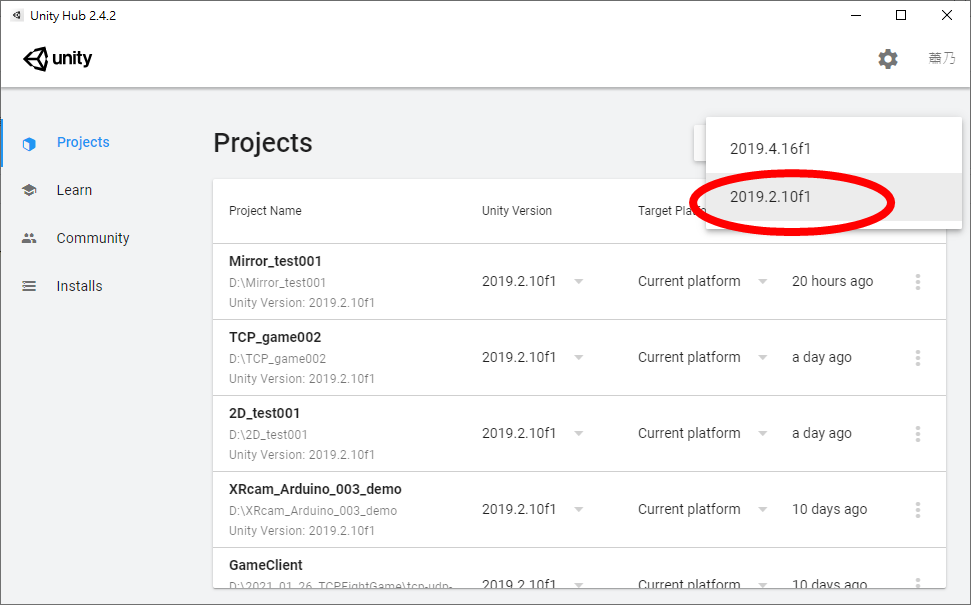Image resolution: width=971 pixels, height=605 pixels.
Task: Go to the Installs tab
Action: click(79, 286)
